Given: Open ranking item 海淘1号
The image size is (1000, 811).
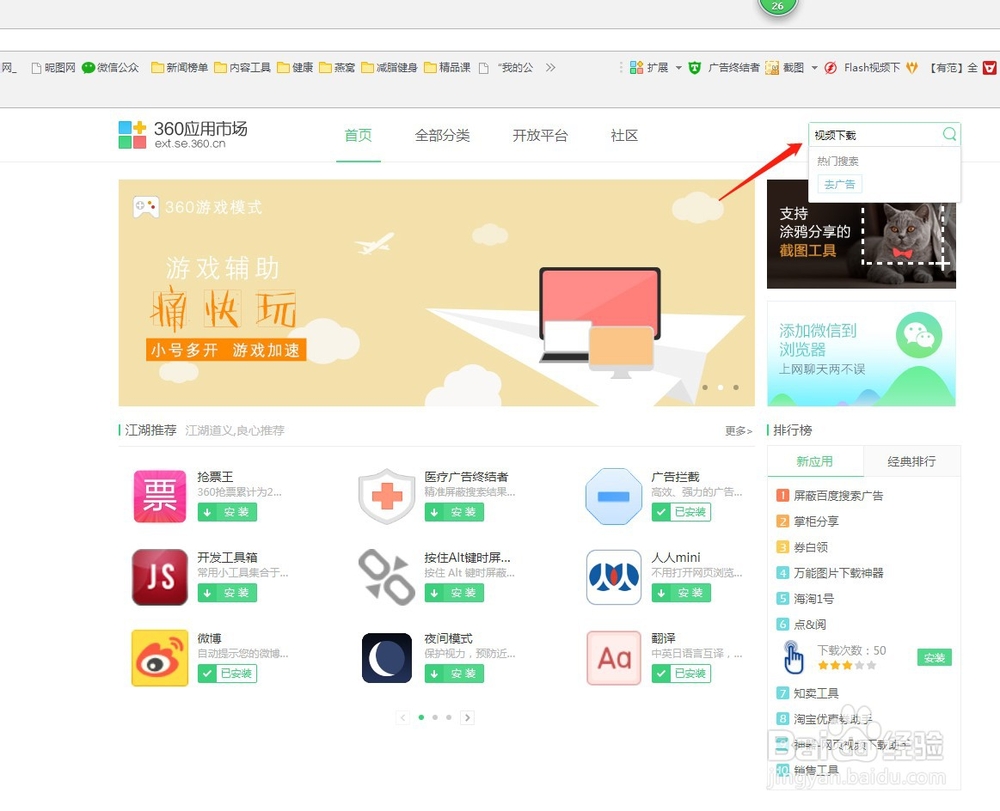Looking at the screenshot, I should (813, 599).
